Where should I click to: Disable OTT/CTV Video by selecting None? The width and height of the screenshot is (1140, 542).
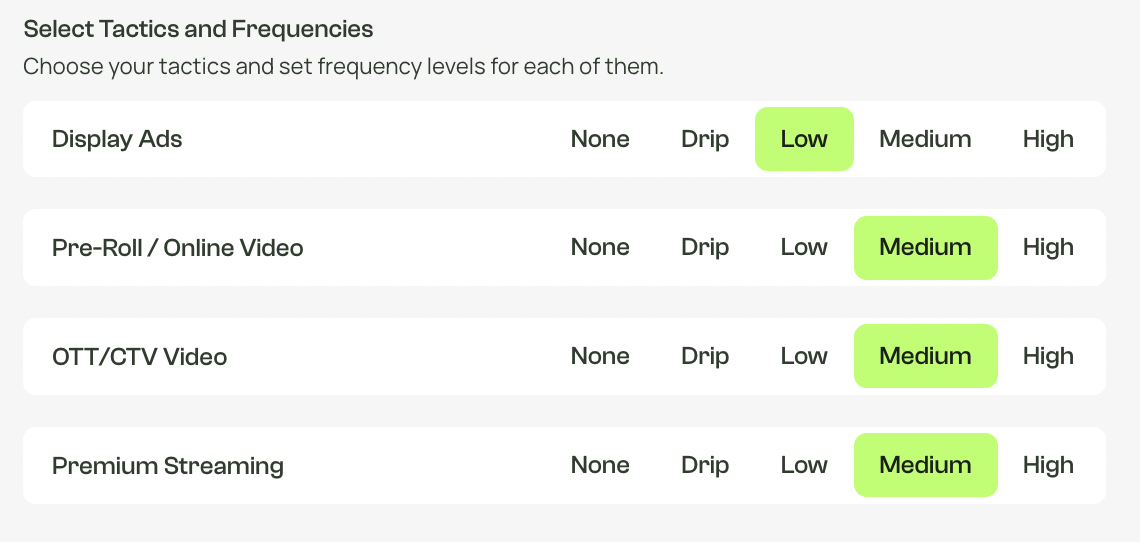(x=600, y=356)
